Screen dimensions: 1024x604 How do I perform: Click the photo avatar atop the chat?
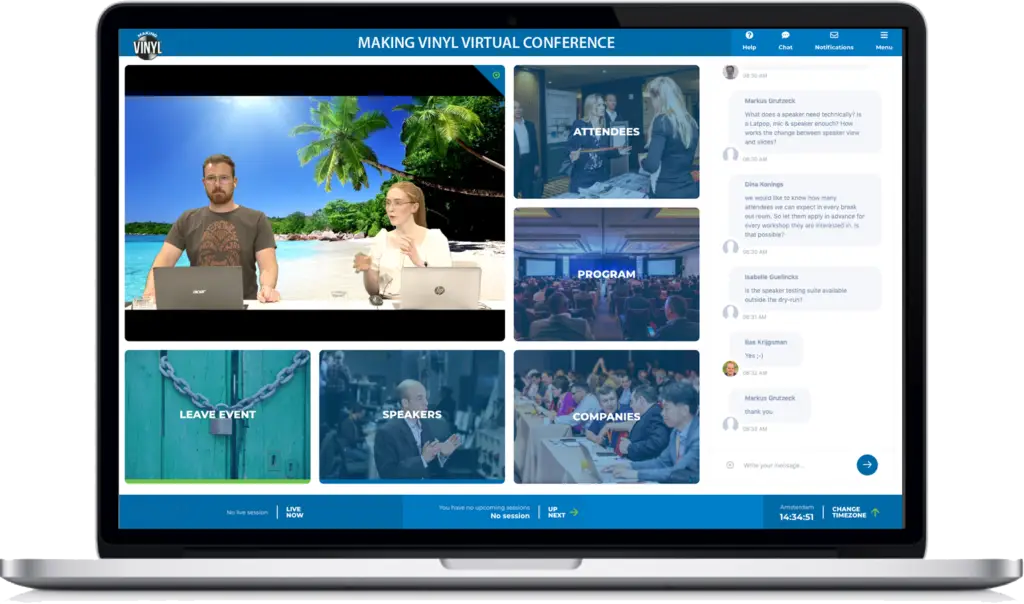[x=730, y=72]
